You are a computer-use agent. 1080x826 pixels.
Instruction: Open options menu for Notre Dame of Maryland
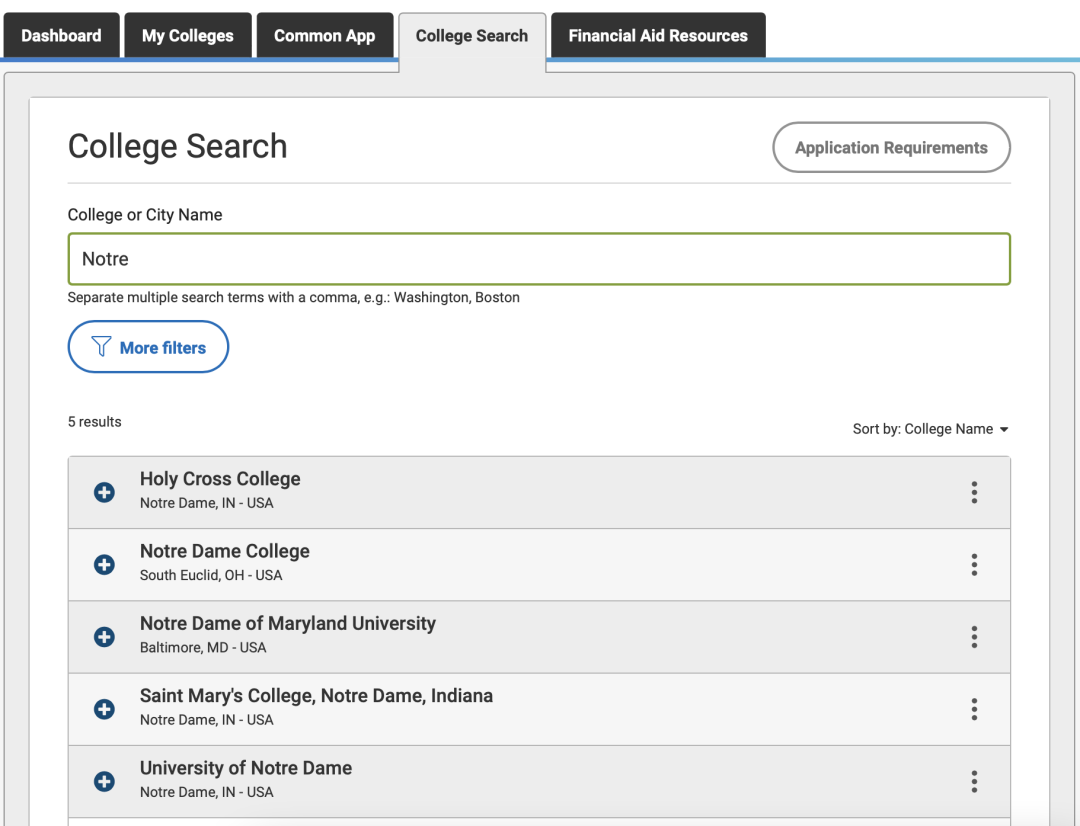coord(973,637)
